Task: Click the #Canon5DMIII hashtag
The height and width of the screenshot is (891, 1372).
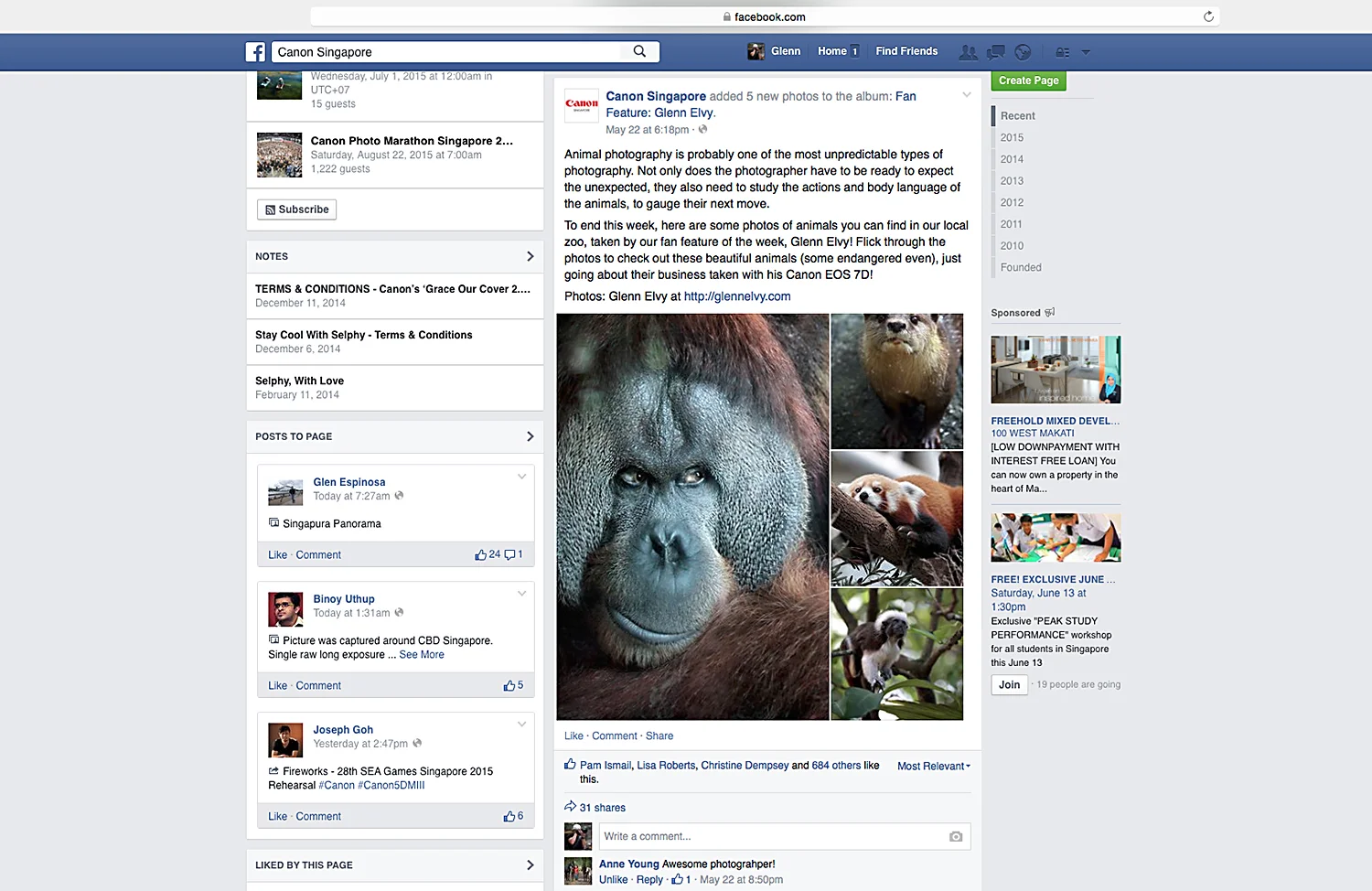Action: pos(391,786)
